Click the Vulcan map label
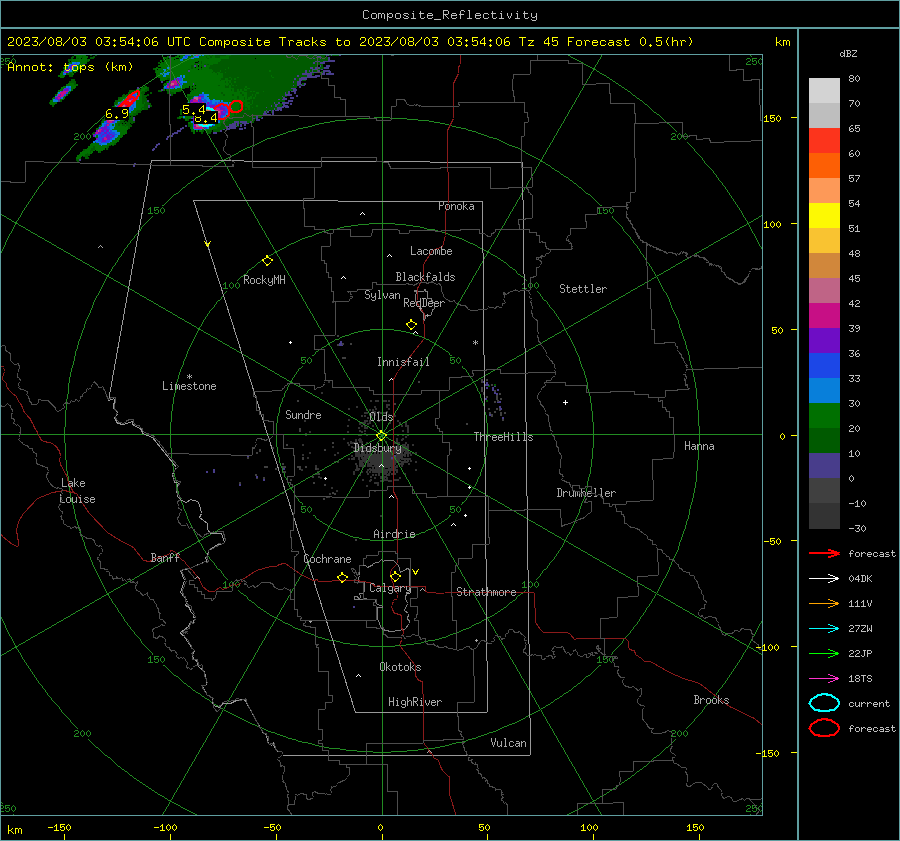 [509, 743]
